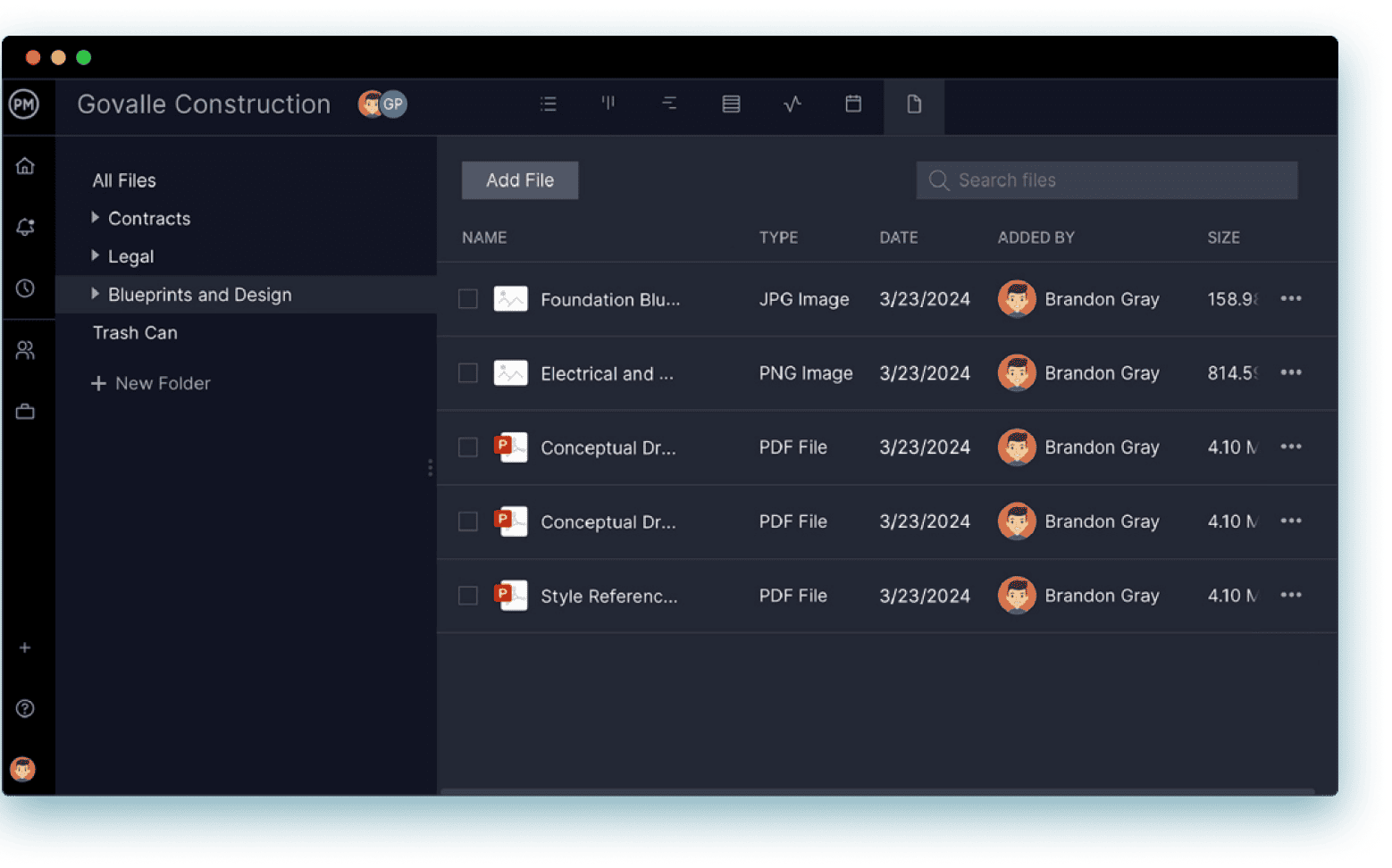Image resolution: width=1392 pixels, height=868 pixels.
Task: Select the Style Reference file checkbox
Action: coord(467,595)
